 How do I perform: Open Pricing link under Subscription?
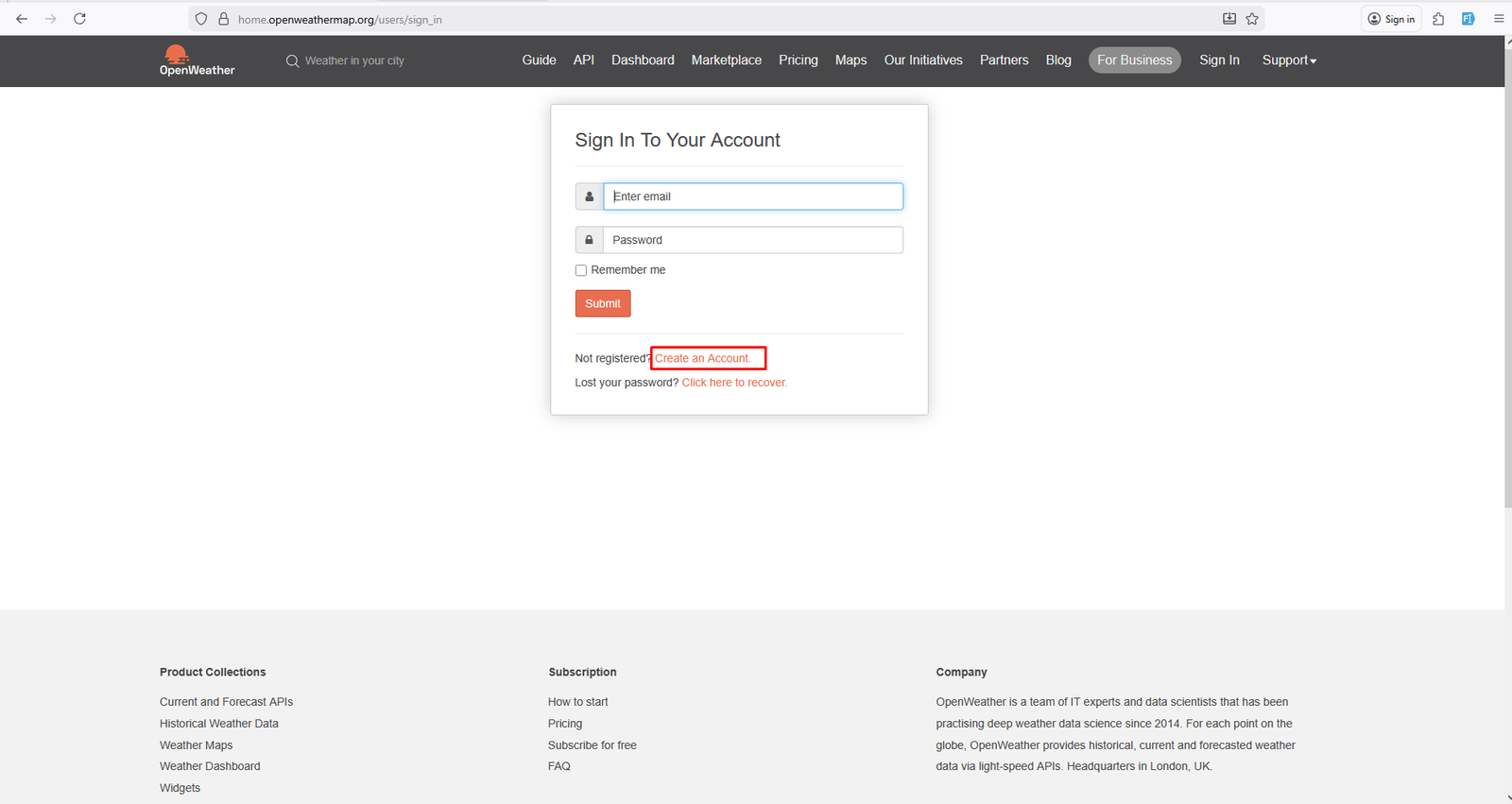(565, 724)
